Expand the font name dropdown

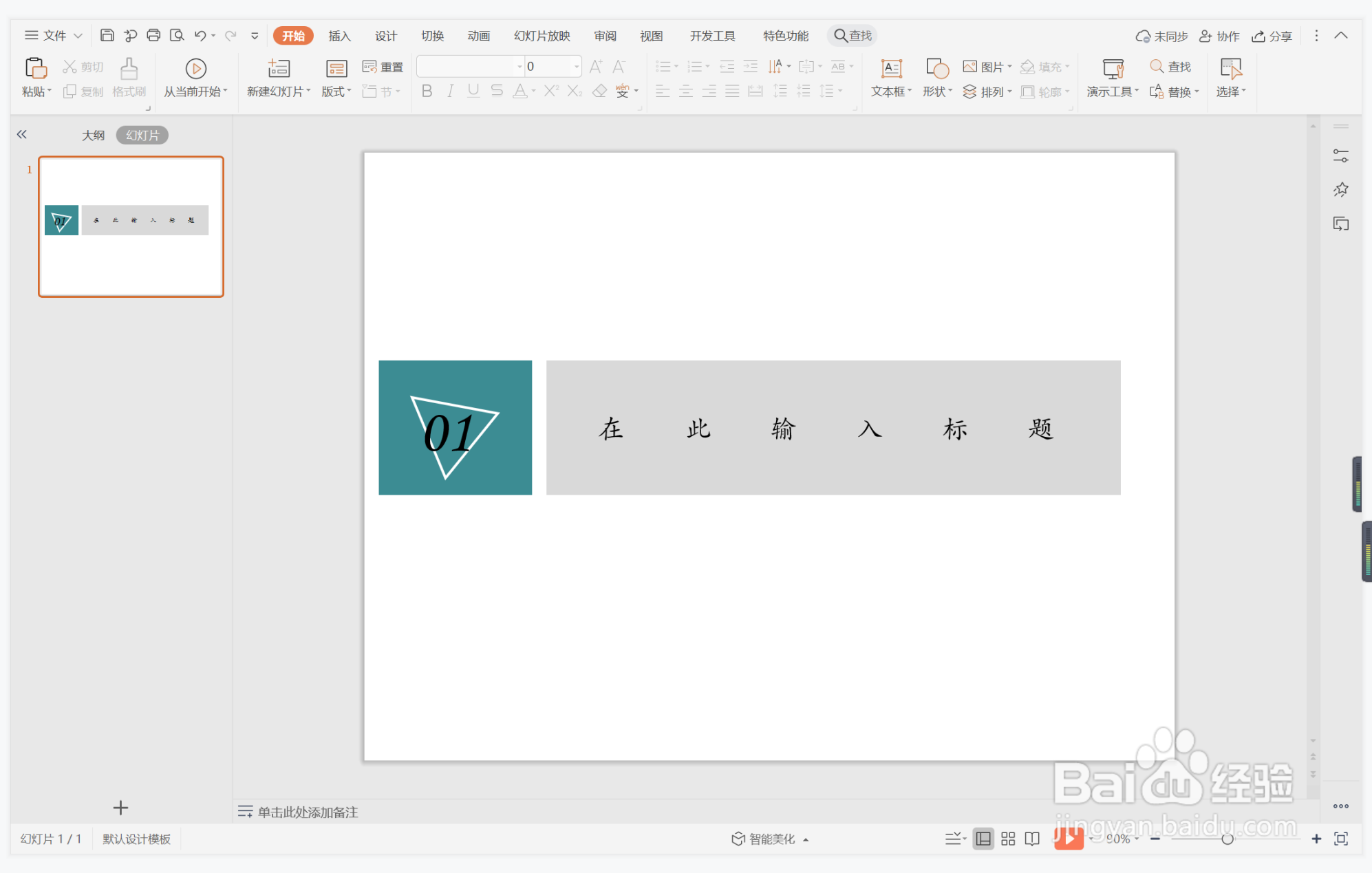519,67
